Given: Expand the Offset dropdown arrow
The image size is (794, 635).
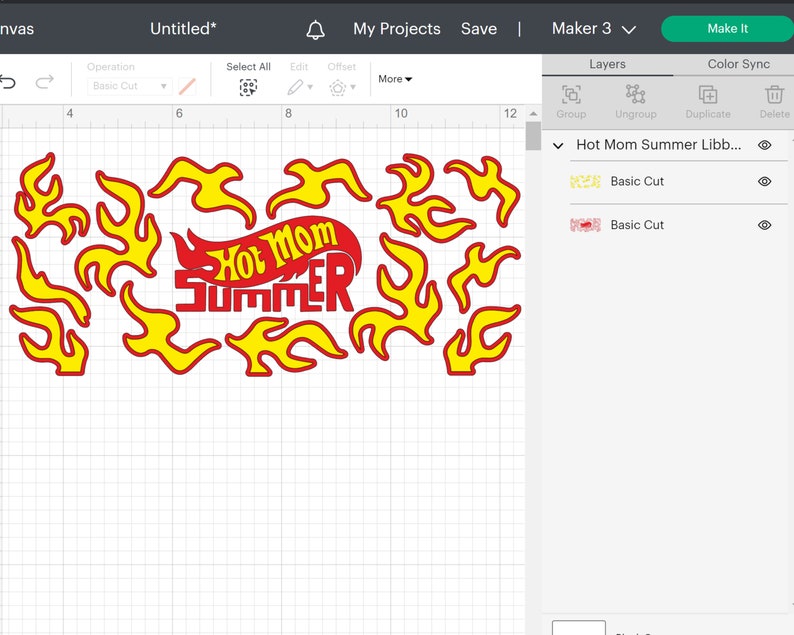Looking at the screenshot, I should (353, 87).
